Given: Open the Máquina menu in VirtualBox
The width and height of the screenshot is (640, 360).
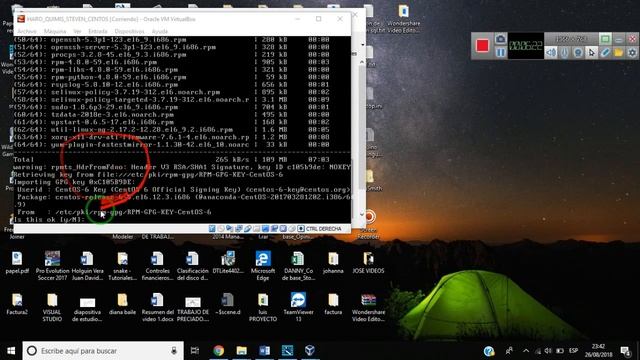Looking at the screenshot, I should point(55,31).
